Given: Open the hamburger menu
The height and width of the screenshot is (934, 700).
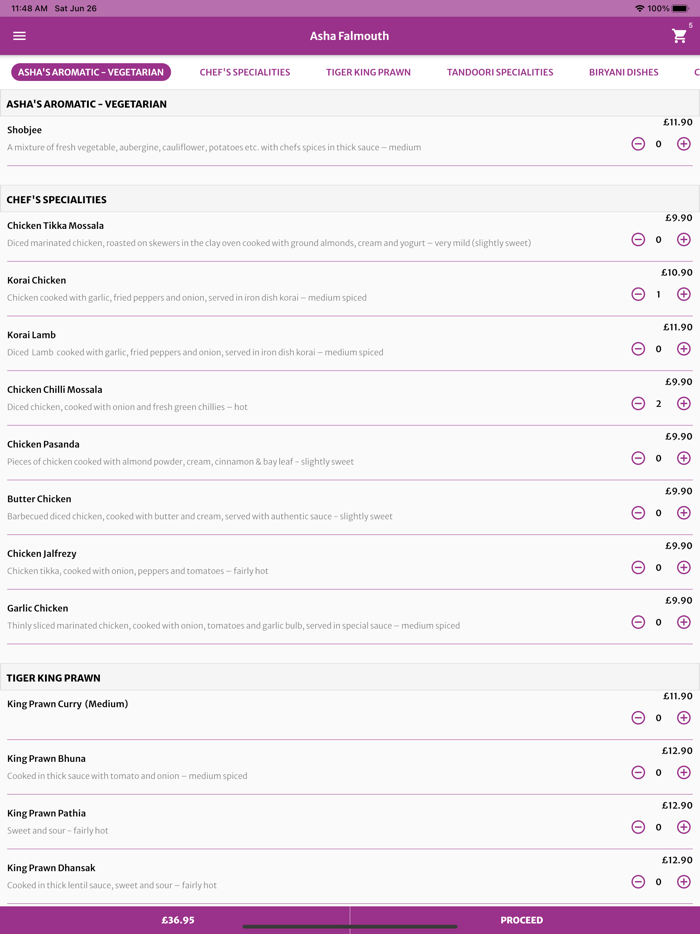Looking at the screenshot, I should [19, 36].
